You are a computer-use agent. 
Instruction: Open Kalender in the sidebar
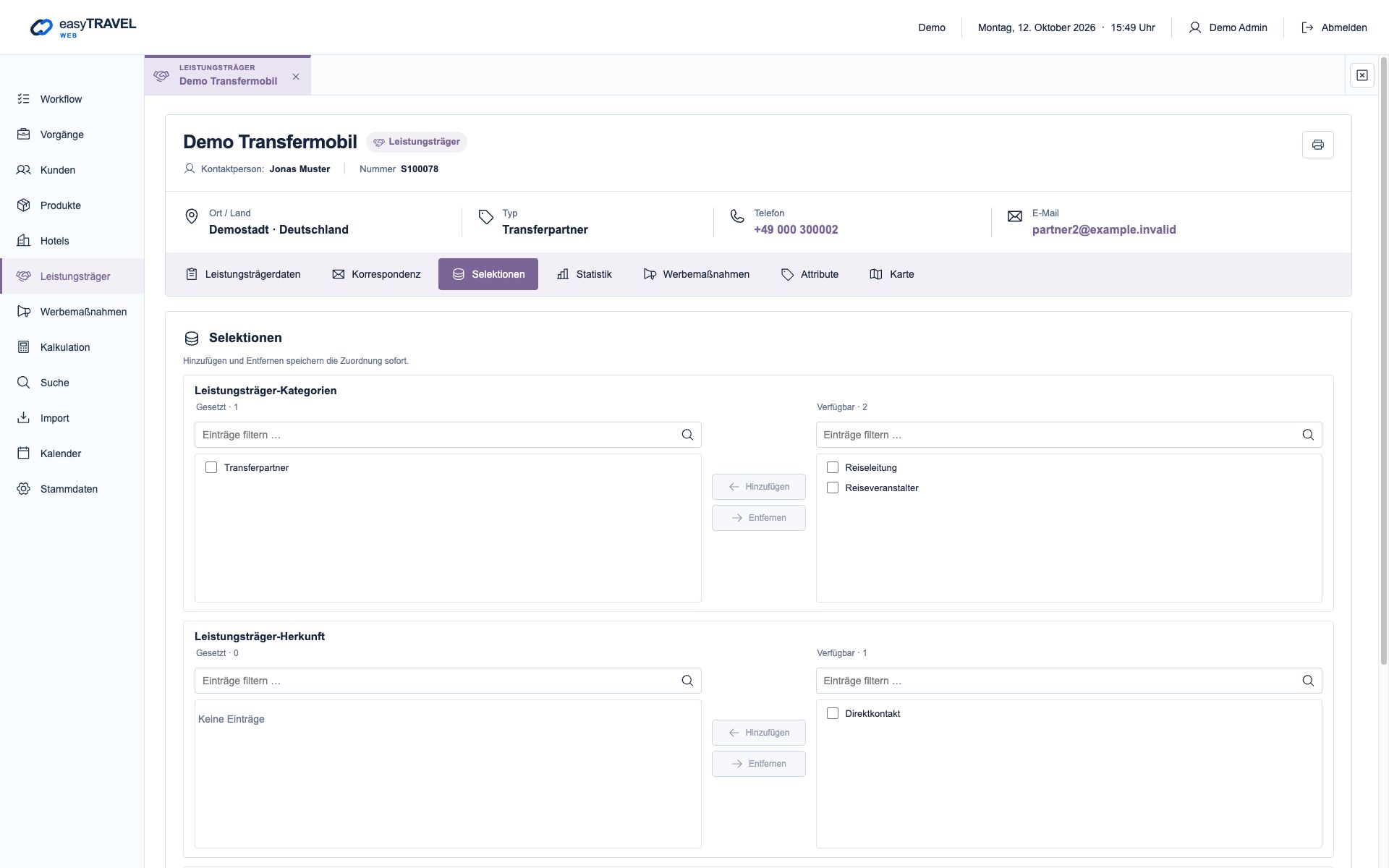pos(72,454)
